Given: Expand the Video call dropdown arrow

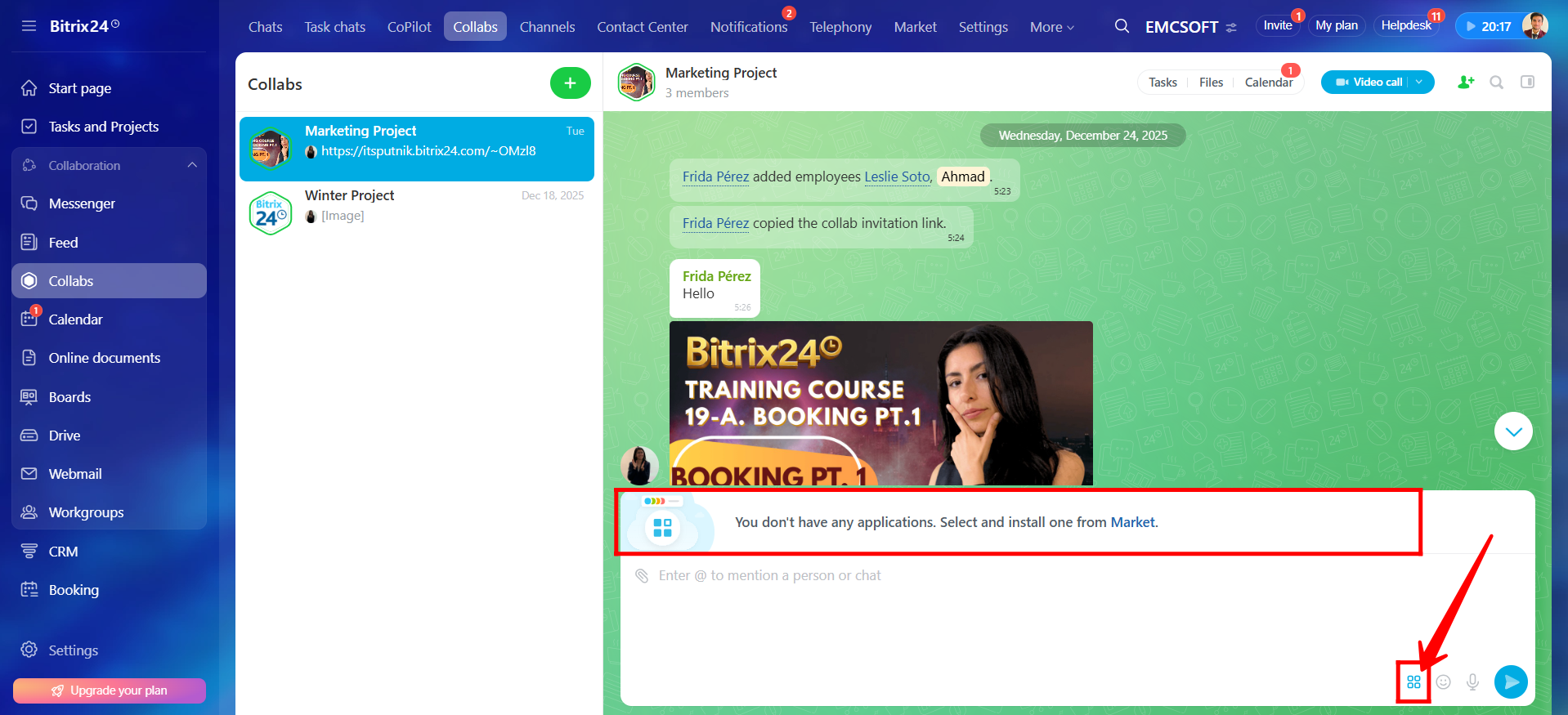Looking at the screenshot, I should pos(1420,83).
